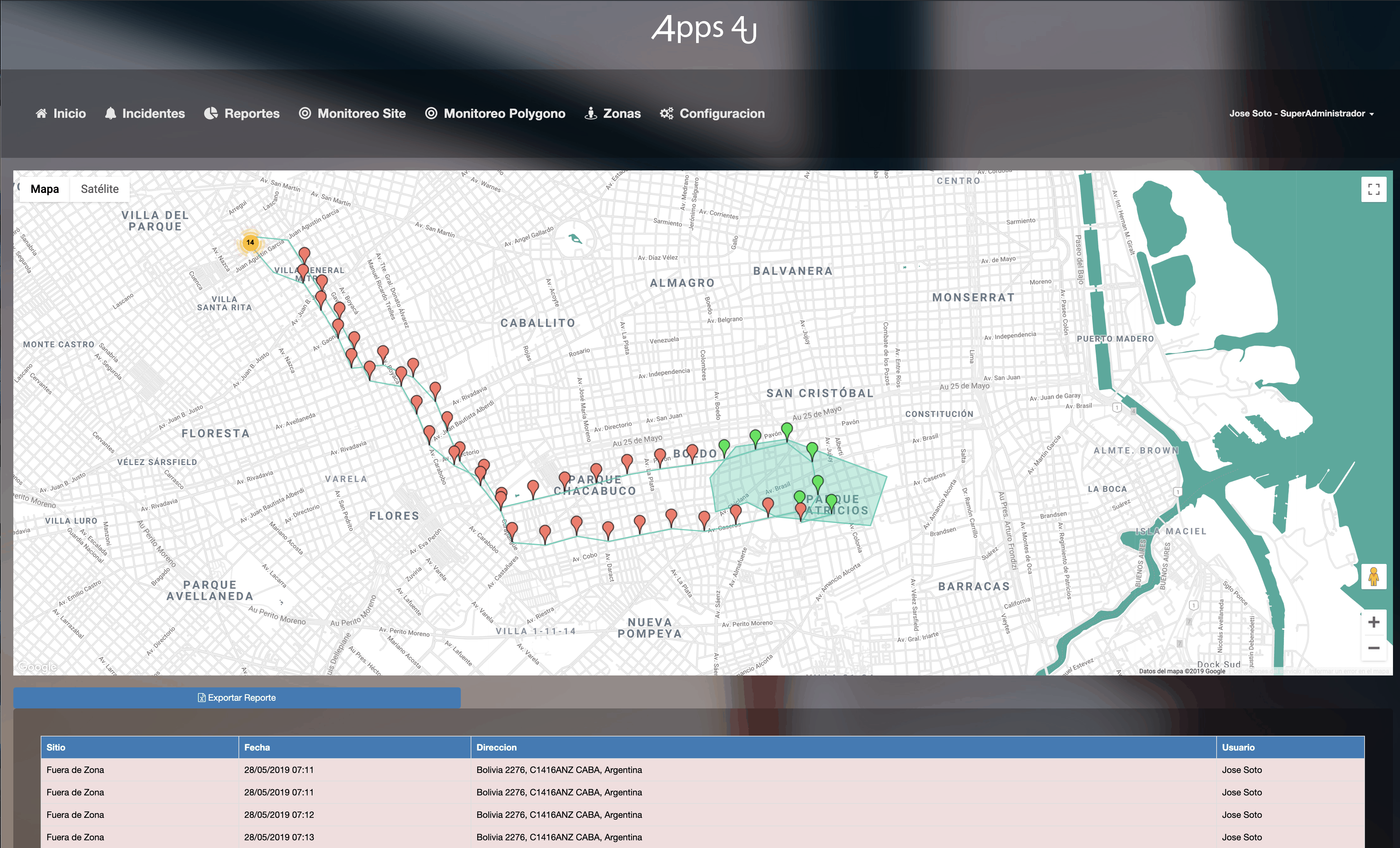Click the Google logo link on map
This screenshot has width=1400, height=848.
point(38,667)
